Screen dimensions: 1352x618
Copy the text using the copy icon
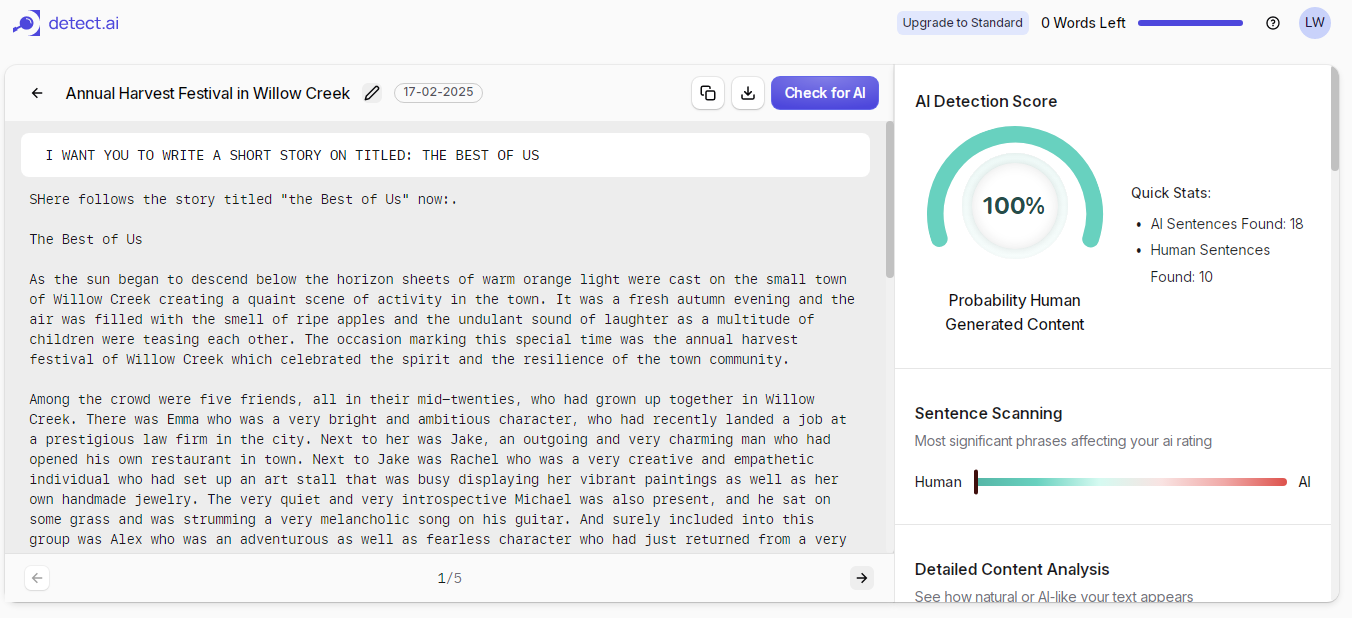708,93
